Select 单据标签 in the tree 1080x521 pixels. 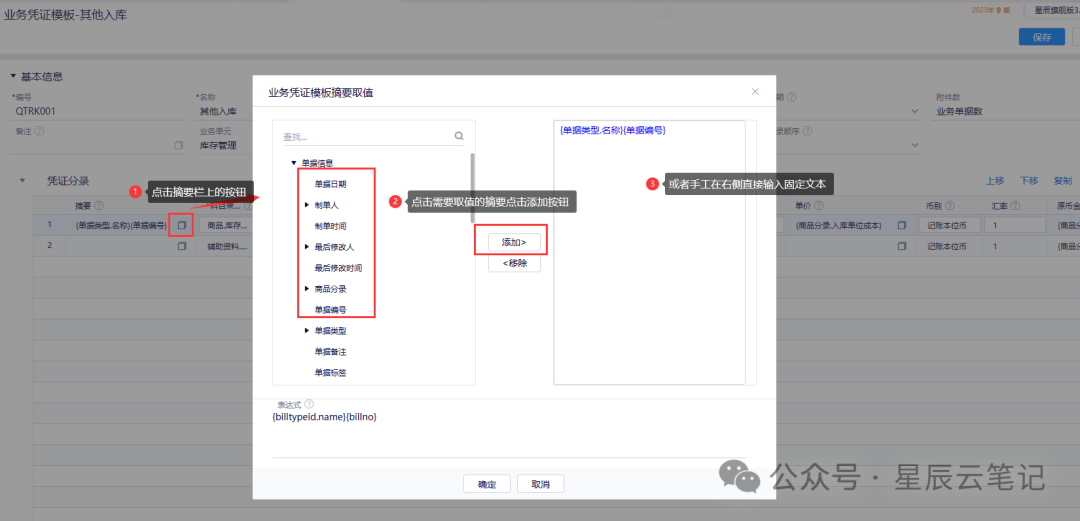330,373
